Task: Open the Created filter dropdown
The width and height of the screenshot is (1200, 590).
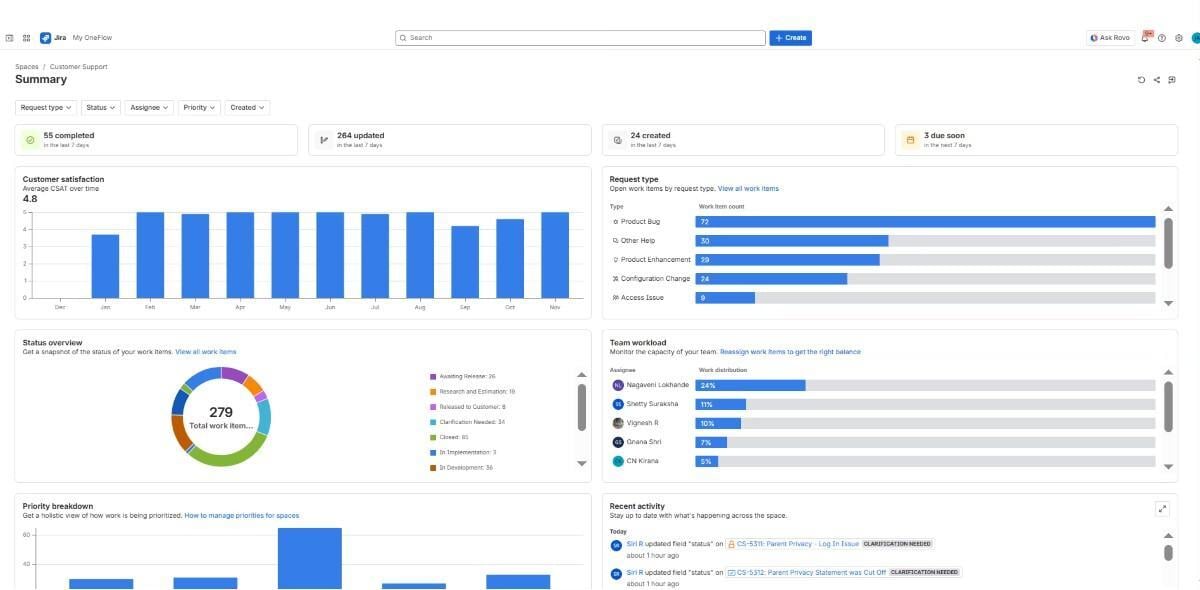Action: click(x=248, y=108)
